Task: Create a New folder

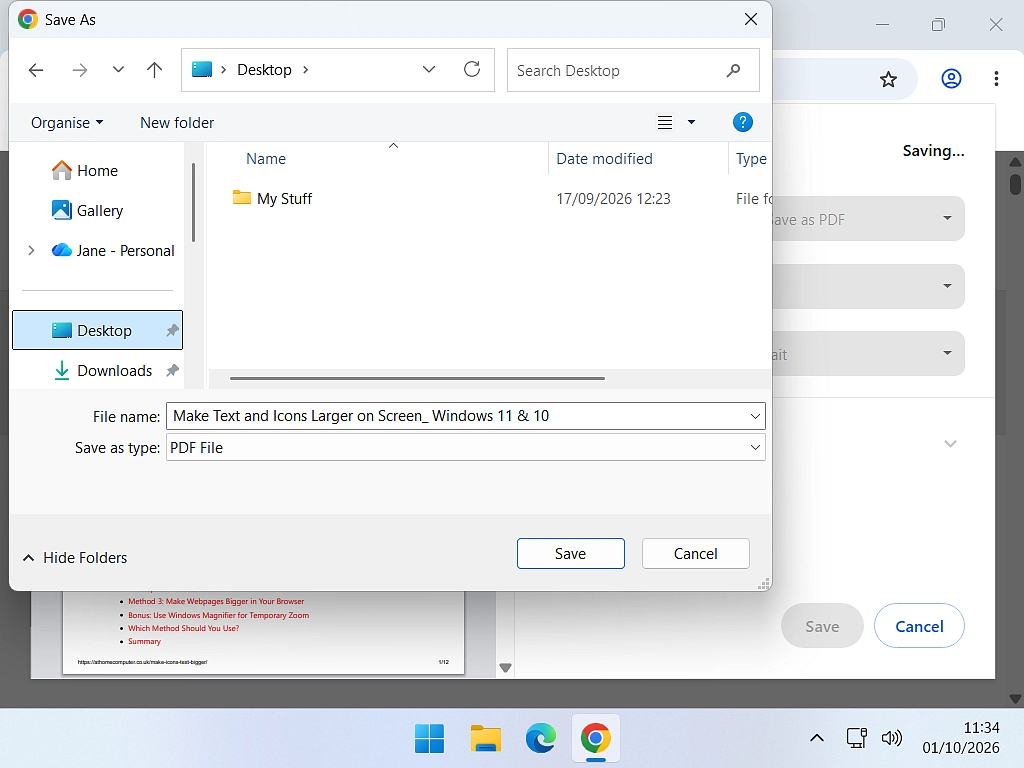Action: point(177,123)
